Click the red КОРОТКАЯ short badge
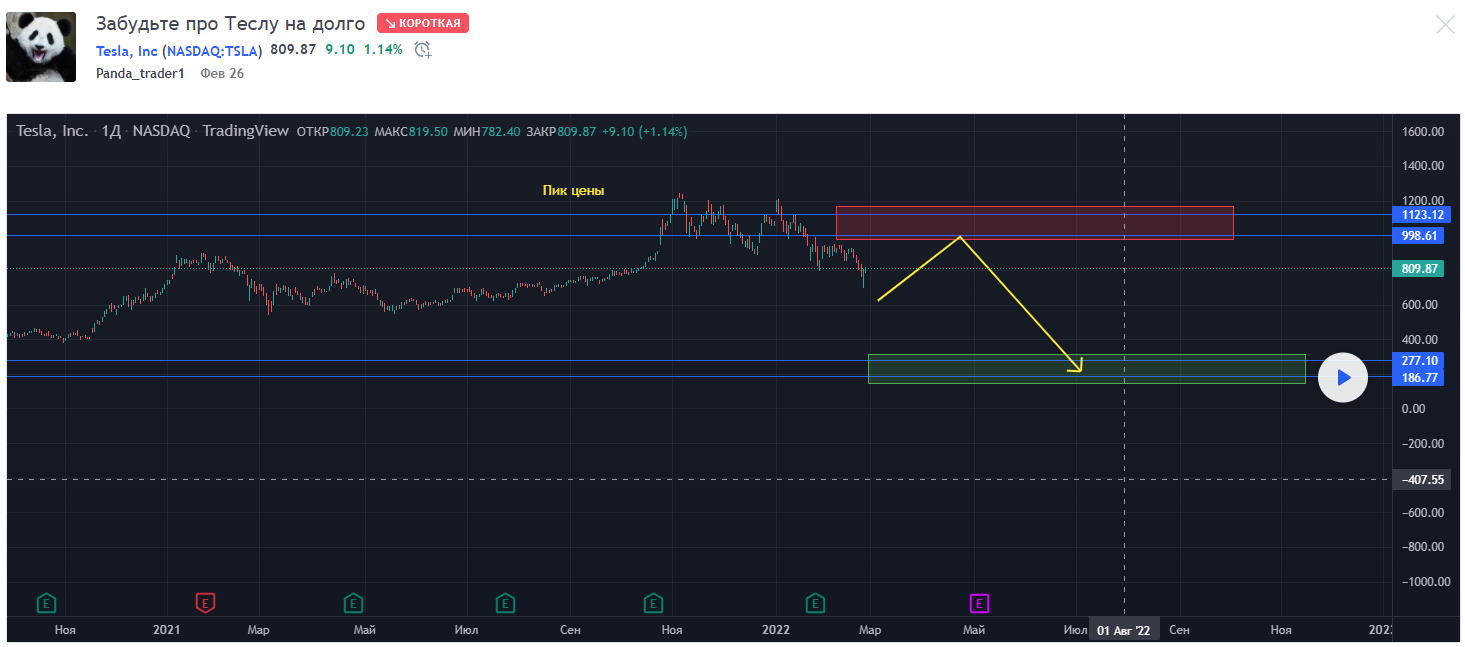1465x647 pixels. pyautogui.click(x=423, y=23)
